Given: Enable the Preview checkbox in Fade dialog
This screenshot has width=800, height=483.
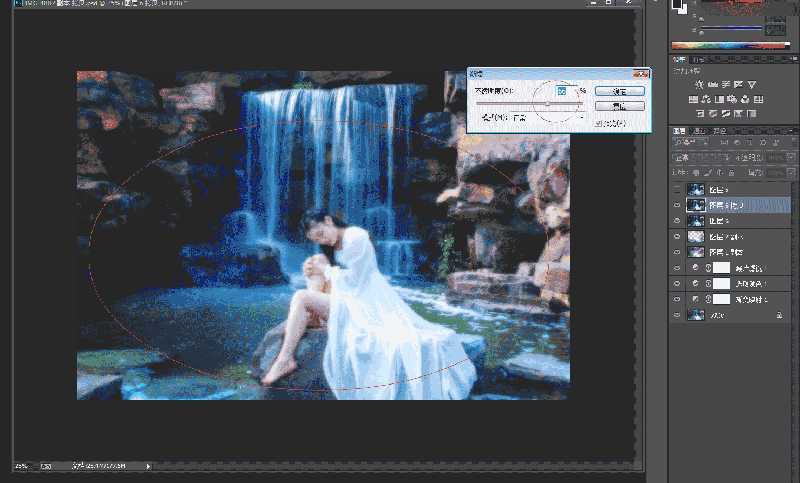Looking at the screenshot, I should [597, 123].
